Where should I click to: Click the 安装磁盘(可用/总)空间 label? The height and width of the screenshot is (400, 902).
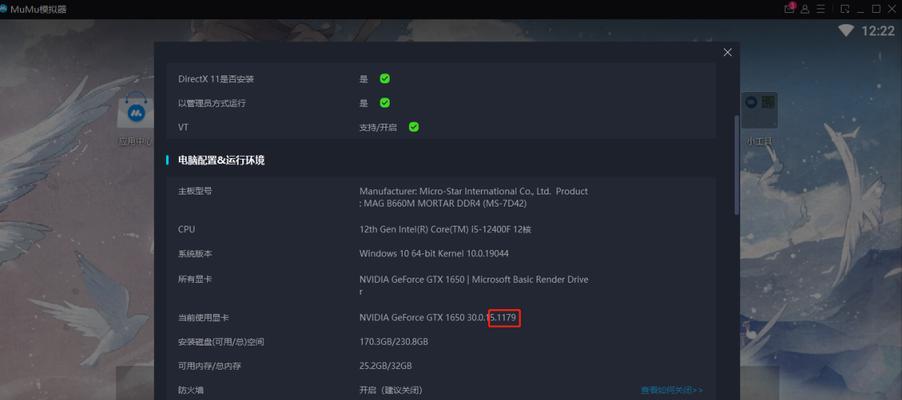[x=221, y=342]
